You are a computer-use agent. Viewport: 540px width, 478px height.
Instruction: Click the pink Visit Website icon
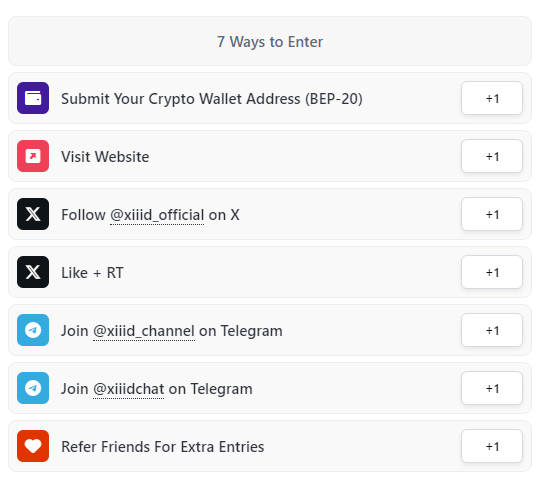click(33, 156)
